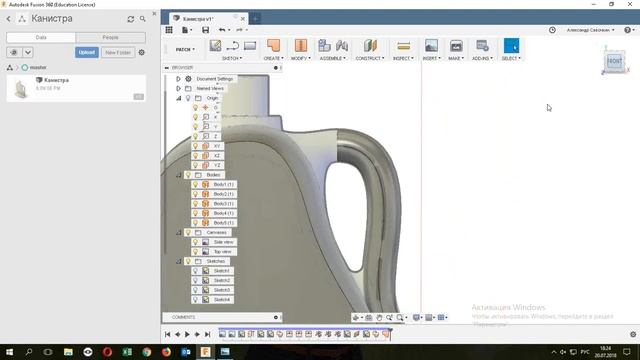The height and width of the screenshot is (360, 640).
Task: Click the FRONT face of ViewCube
Action: coord(615,61)
